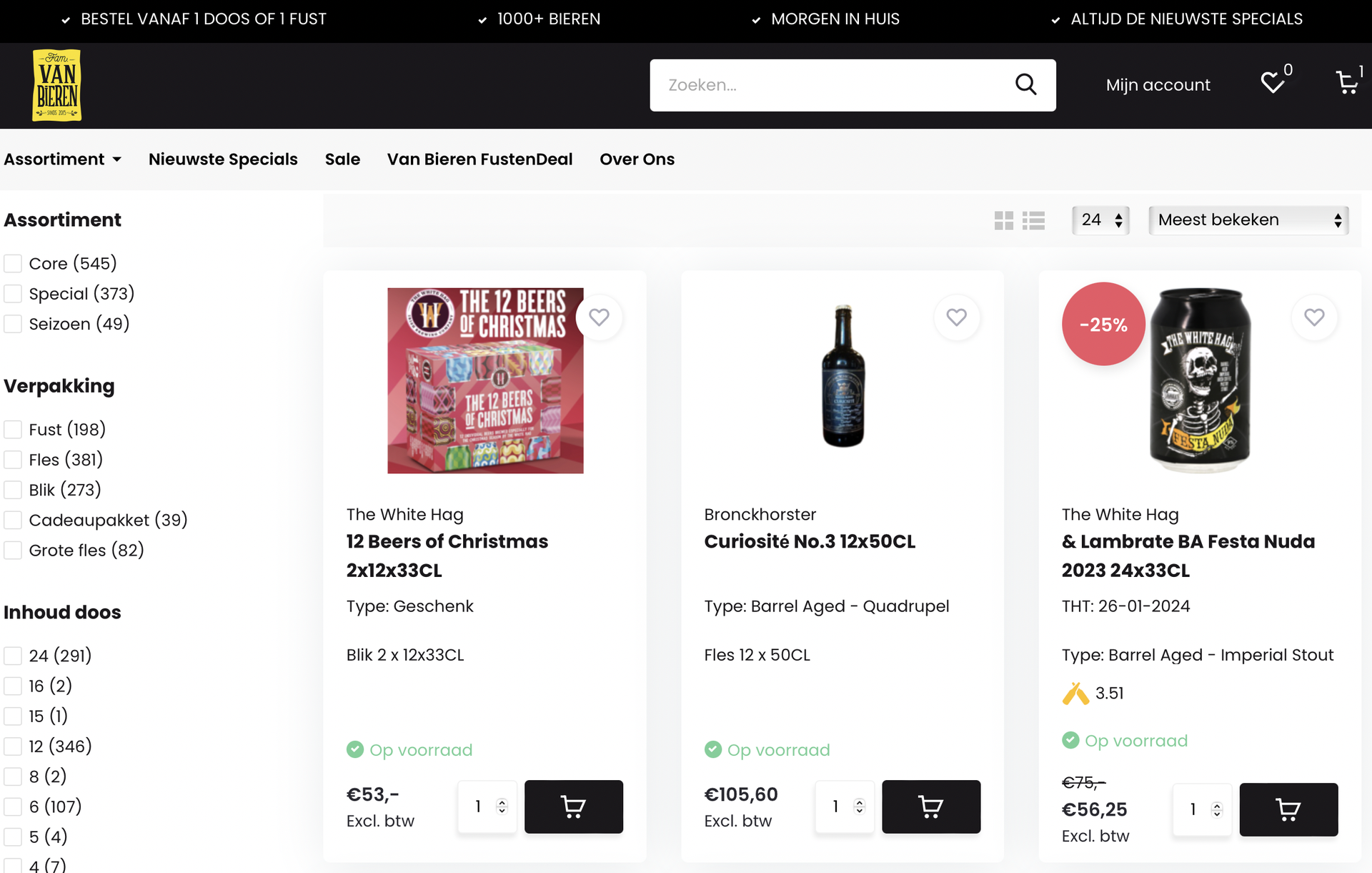Viewport: 1372px width, 873px height.
Task: Check the Core assortment filter
Action: [13, 264]
